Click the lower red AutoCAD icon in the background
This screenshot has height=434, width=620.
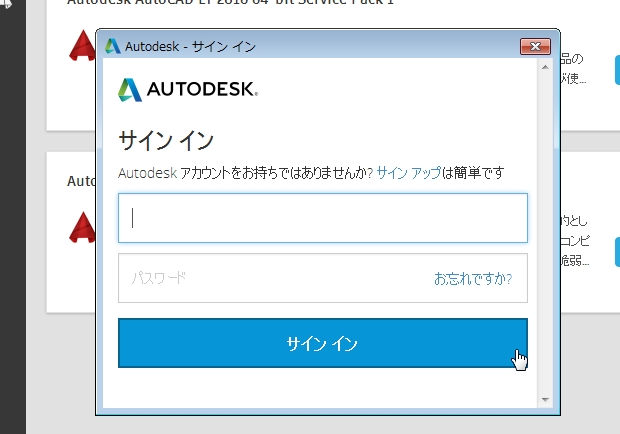[x=82, y=228]
